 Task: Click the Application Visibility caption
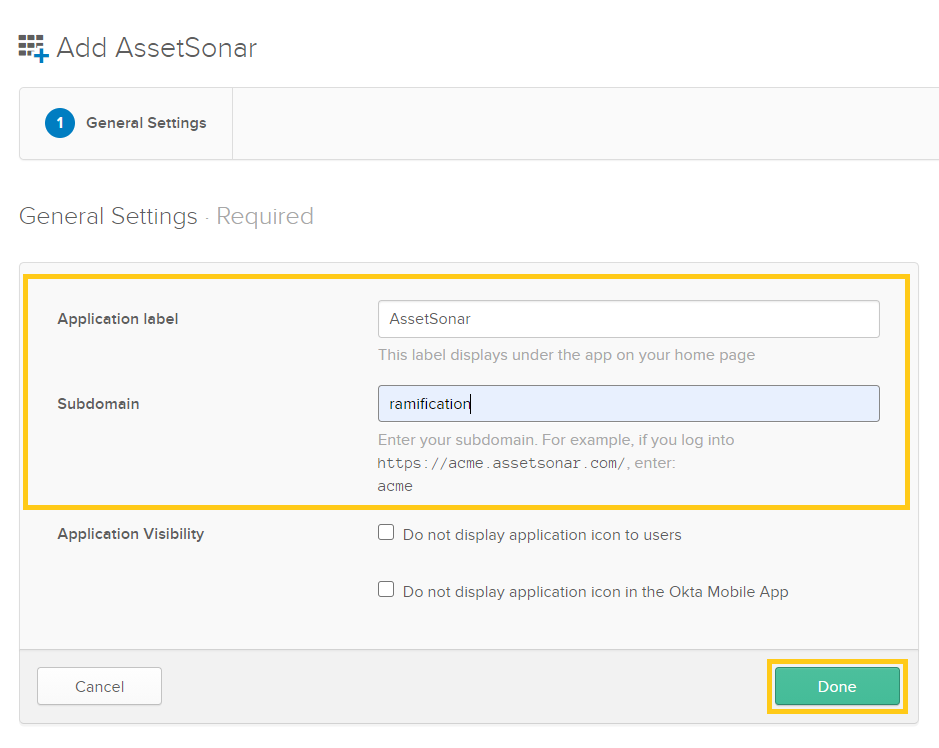pos(131,534)
